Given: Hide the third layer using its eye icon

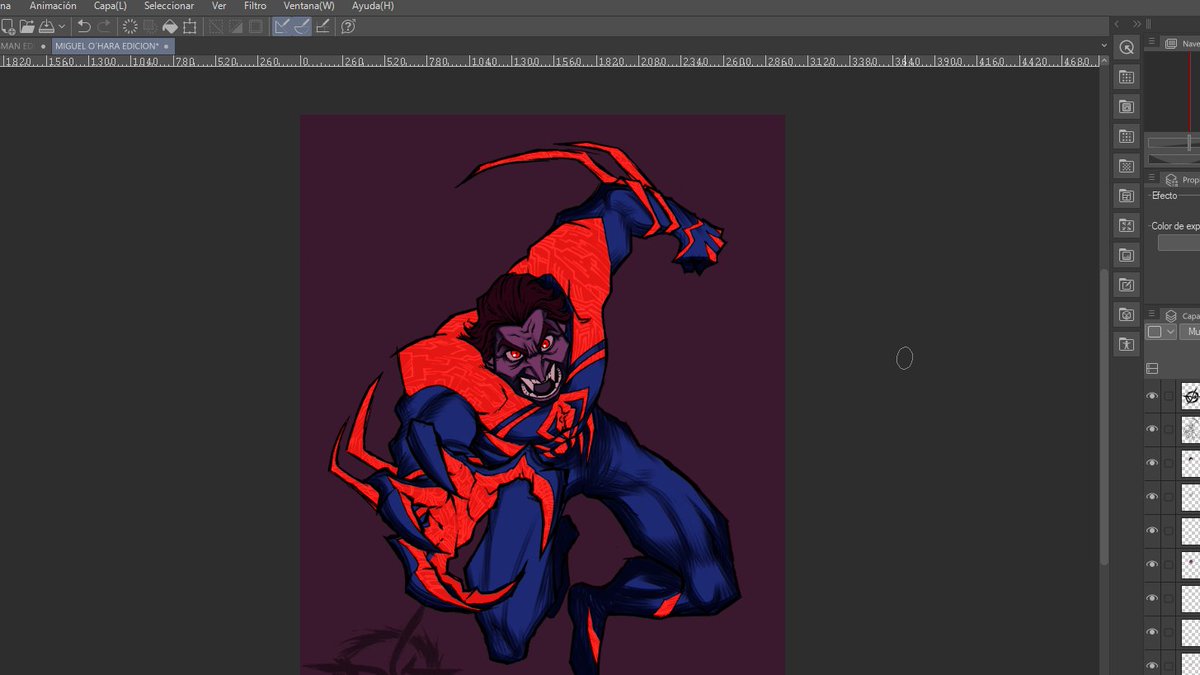Looking at the screenshot, I should point(1152,463).
